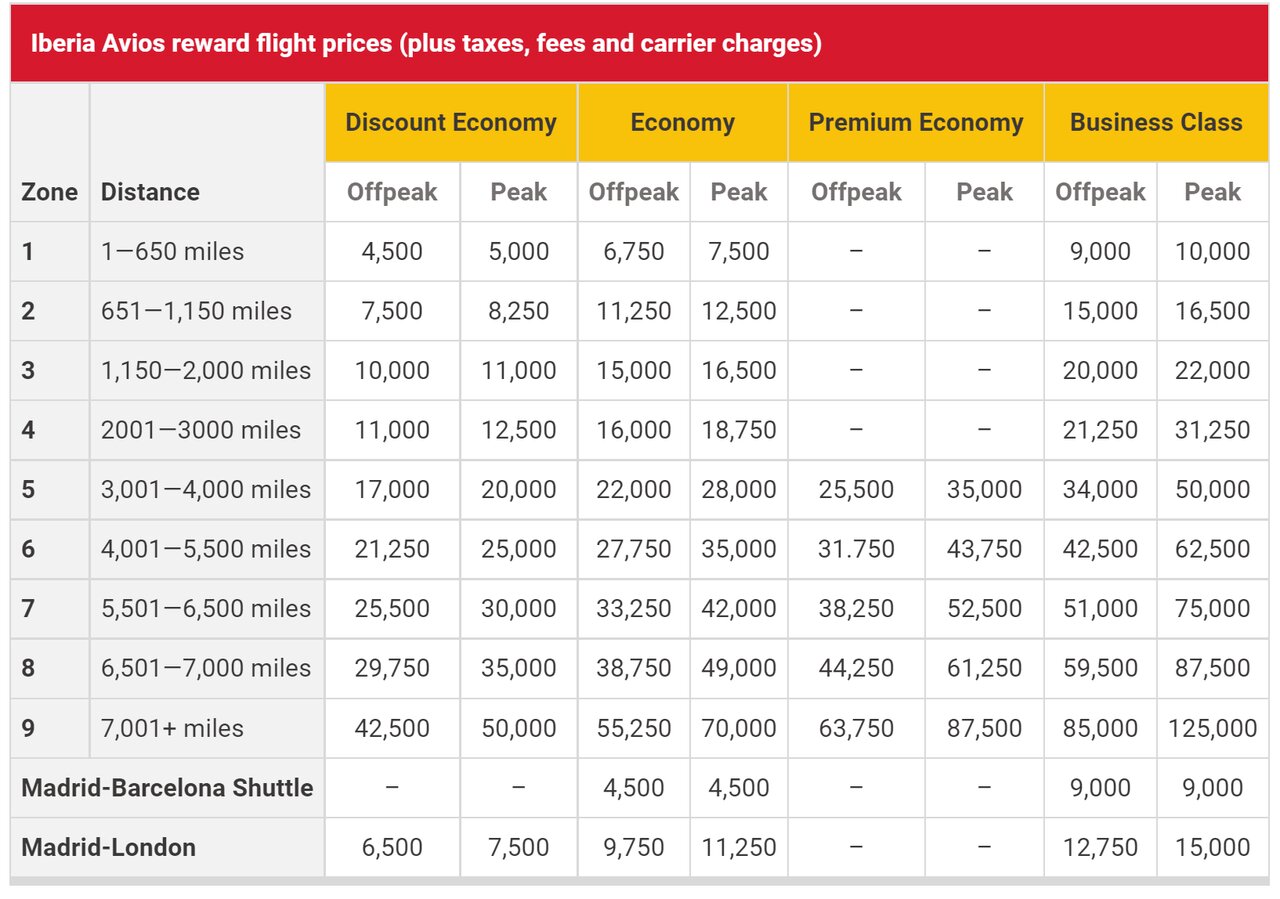
Task: Click Madrid-London Business offpeak price 12,750
Action: pos(1100,848)
